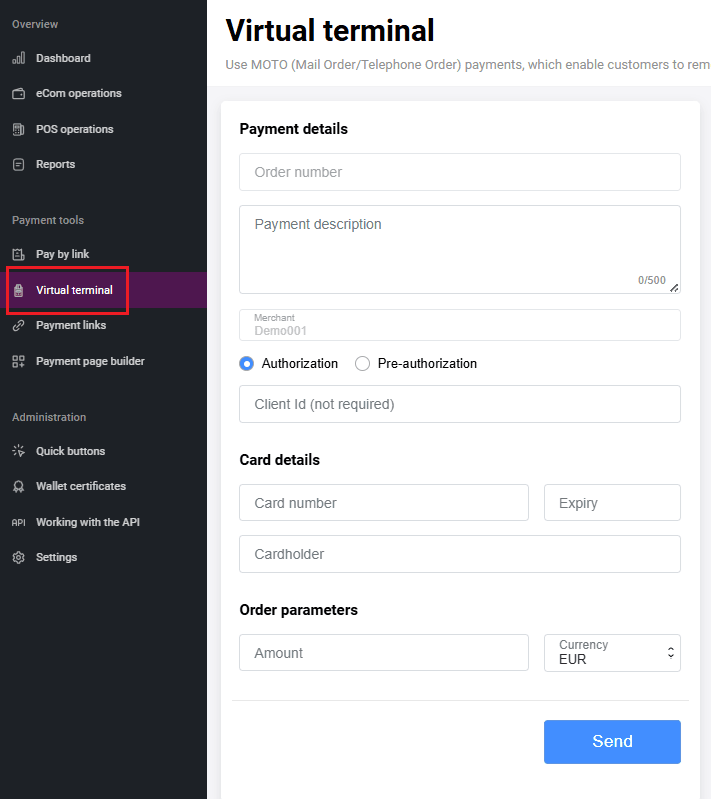Click the Settings gear icon
Screen dimensions: 711x799
pos(18,557)
